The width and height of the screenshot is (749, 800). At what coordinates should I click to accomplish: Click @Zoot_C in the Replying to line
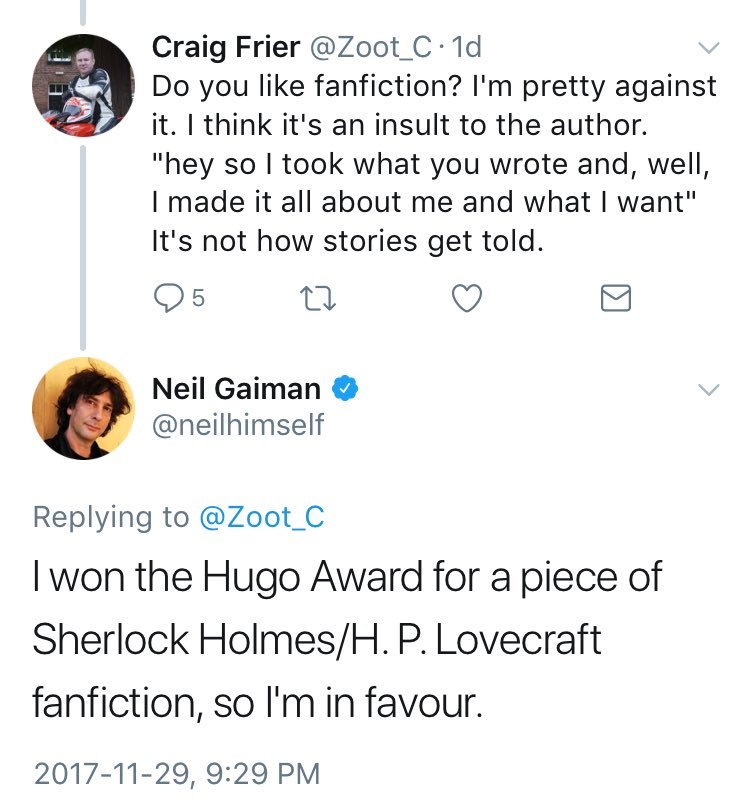(x=261, y=516)
